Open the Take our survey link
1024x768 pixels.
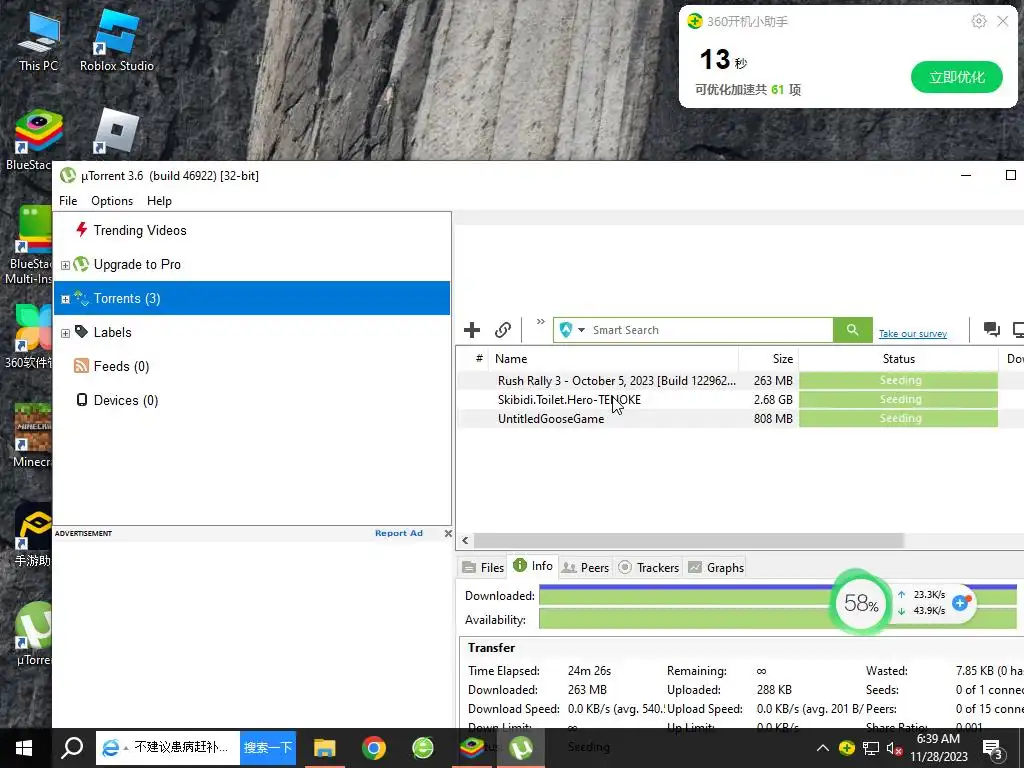(912, 334)
